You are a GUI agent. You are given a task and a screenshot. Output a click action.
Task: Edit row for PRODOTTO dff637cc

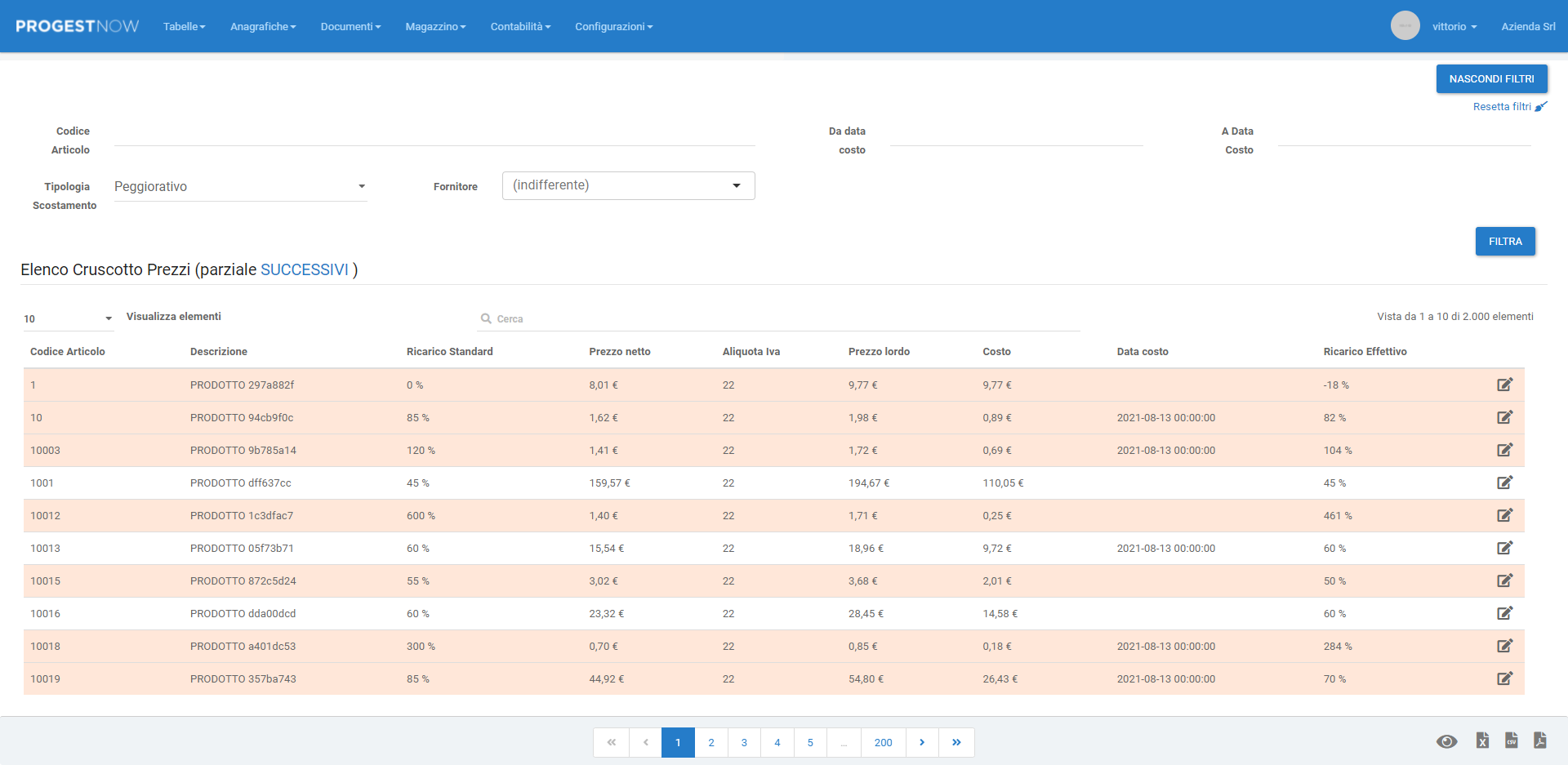1504,483
